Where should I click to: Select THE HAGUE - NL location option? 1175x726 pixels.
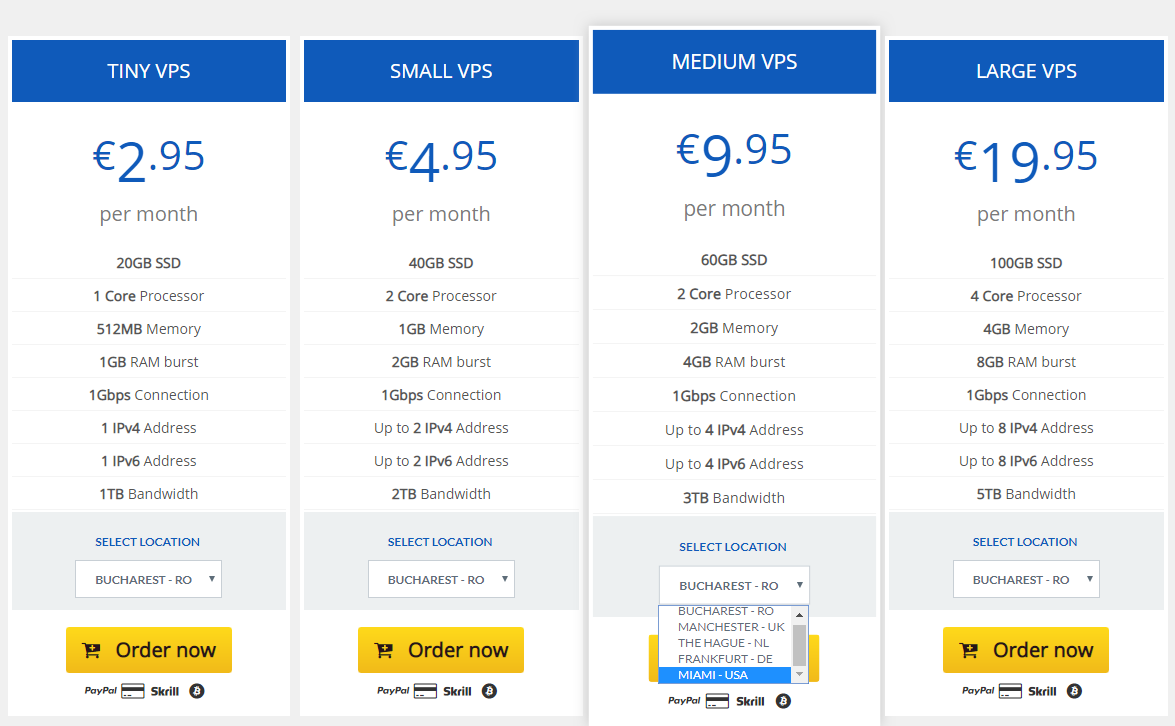725,643
